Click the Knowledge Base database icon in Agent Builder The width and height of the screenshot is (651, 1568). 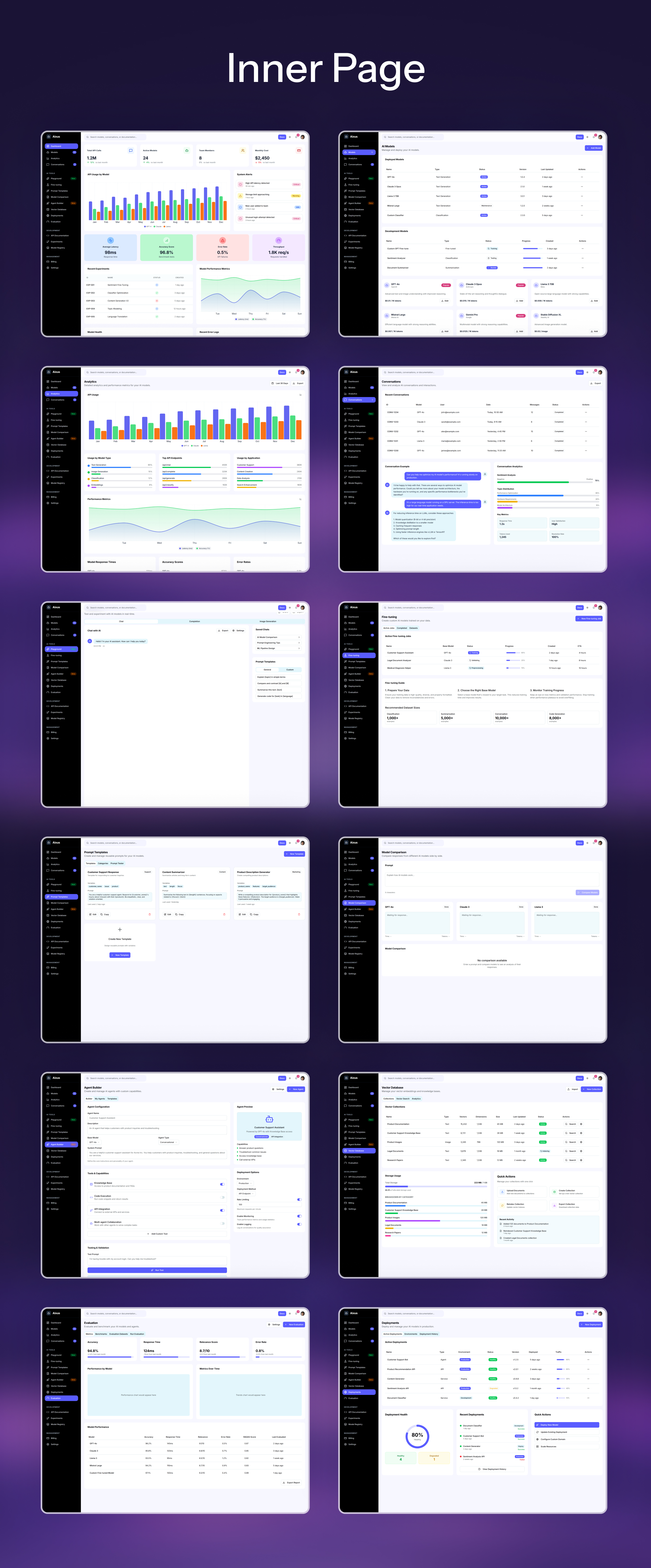tap(91, 1184)
